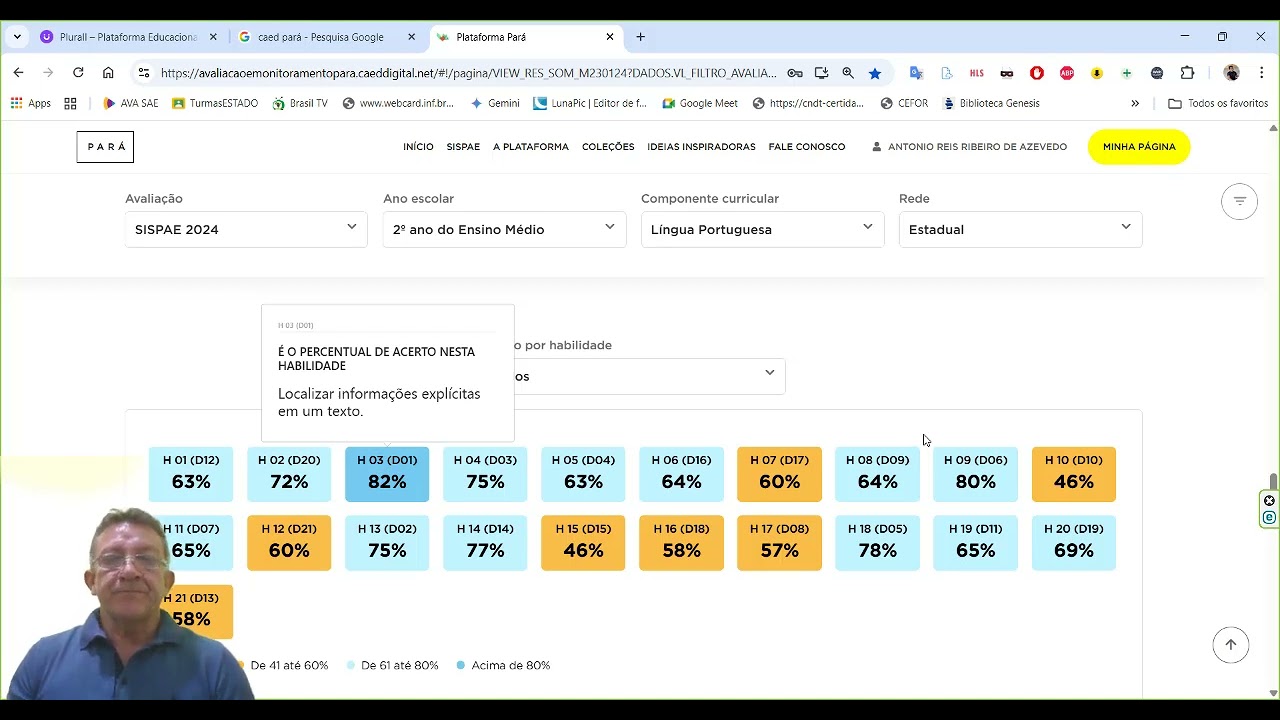This screenshot has height=720, width=1280.
Task: Click the browser back arrow
Action: (18, 73)
